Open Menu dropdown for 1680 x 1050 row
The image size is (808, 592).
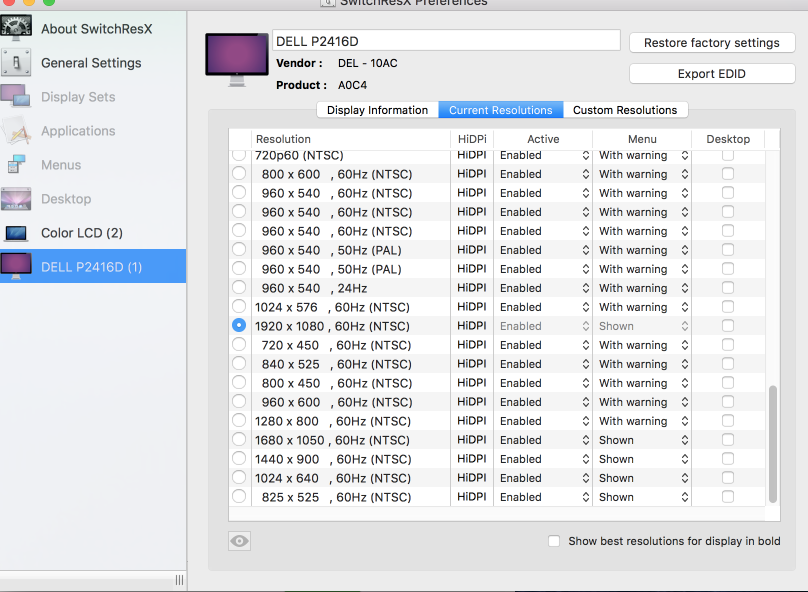point(643,440)
